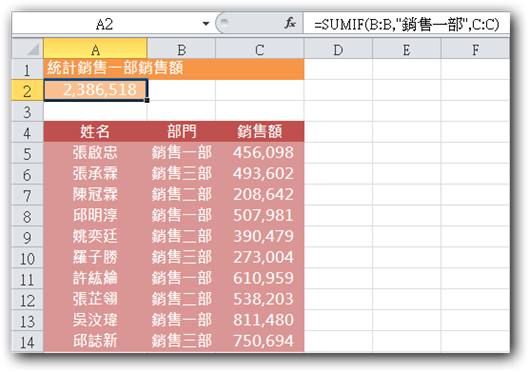Click sales value 456,098
529x372 pixels.
coord(263,152)
